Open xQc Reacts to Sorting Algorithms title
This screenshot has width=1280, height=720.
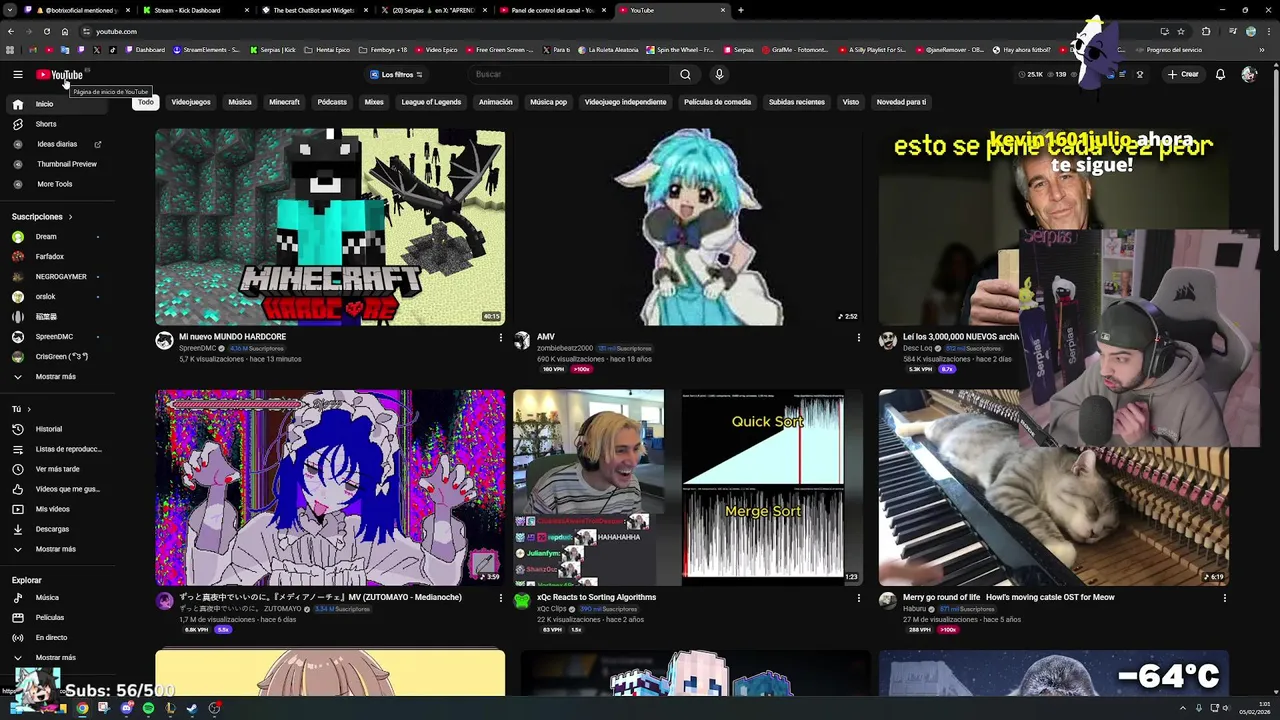(x=596, y=597)
